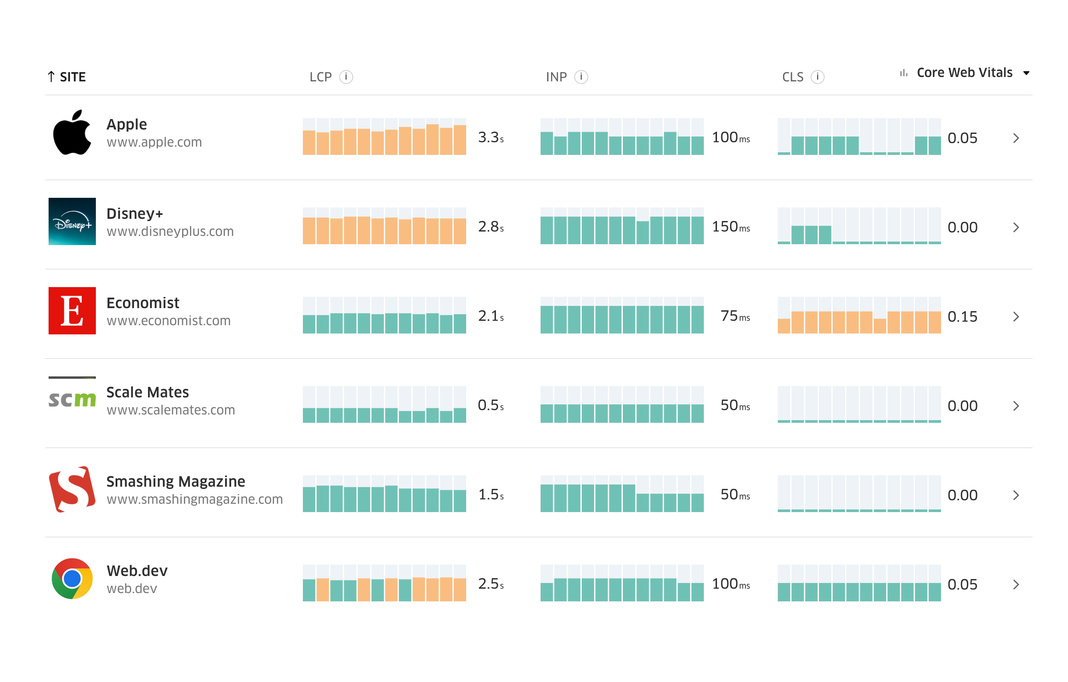Click the Smashing Magazine logo icon
This screenshot has width=1068, height=682.
(72, 489)
